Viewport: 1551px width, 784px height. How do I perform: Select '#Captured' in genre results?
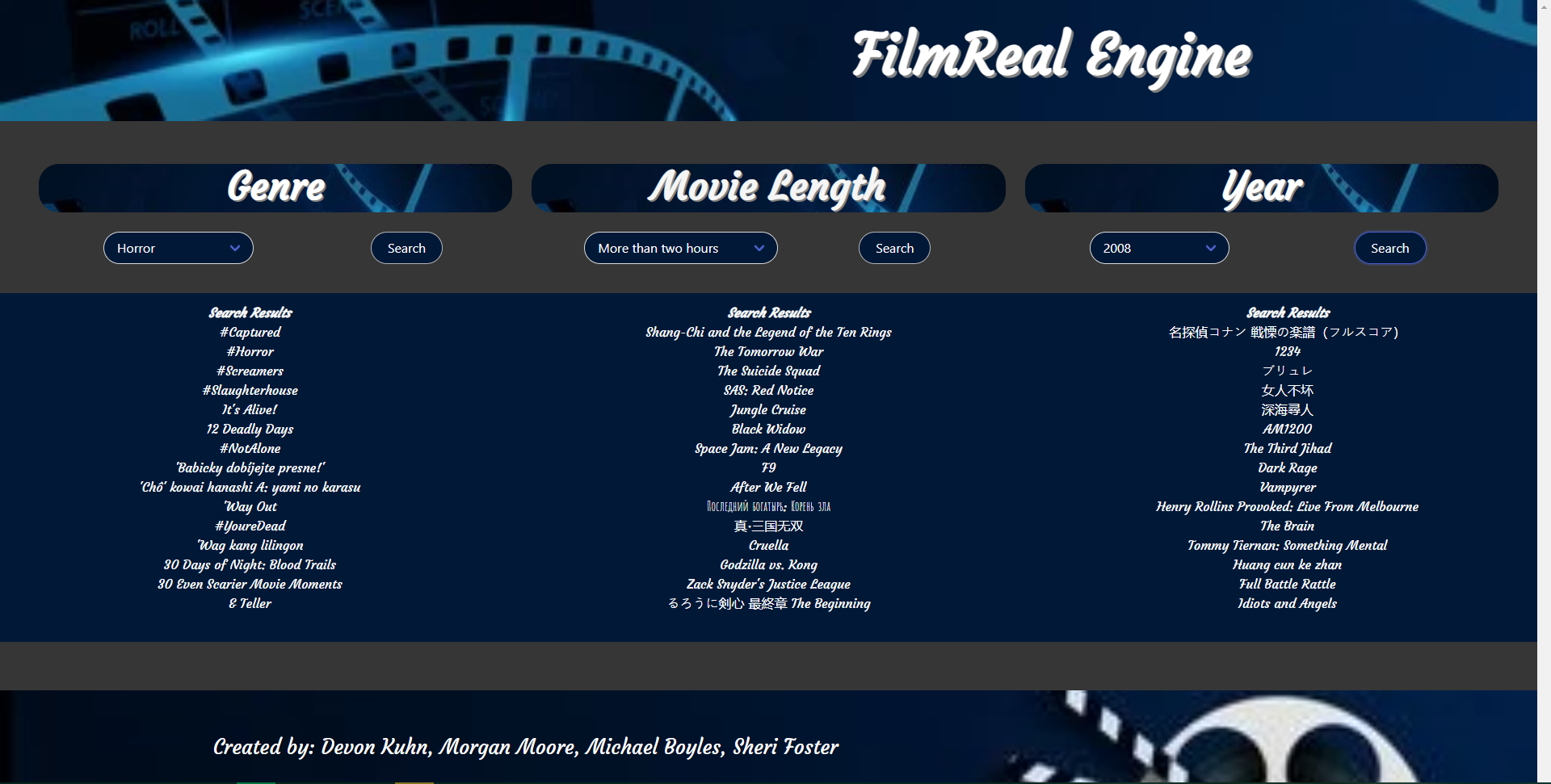tap(250, 332)
